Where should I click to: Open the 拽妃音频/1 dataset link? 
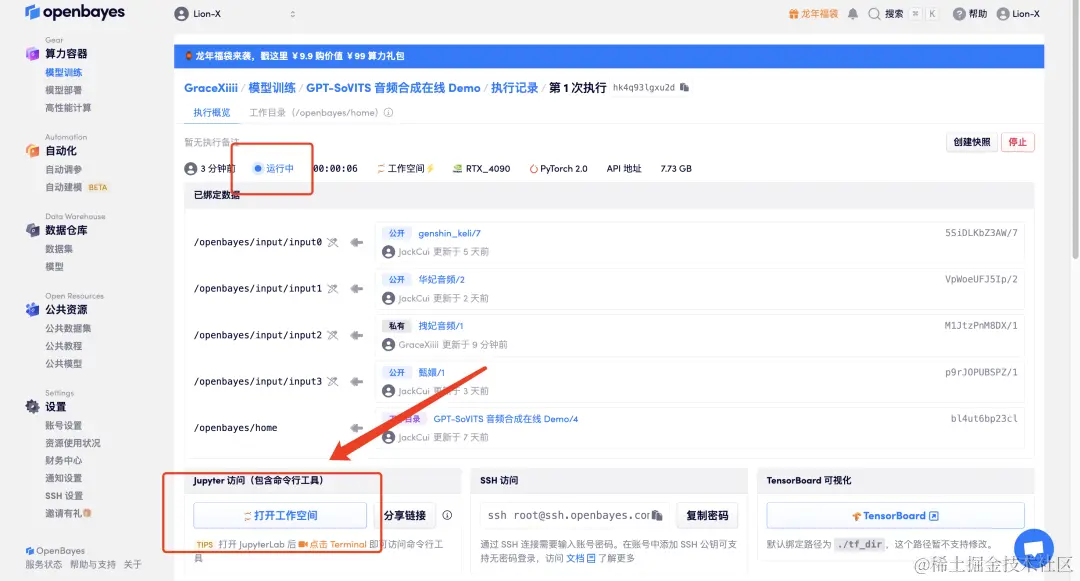[441, 326]
